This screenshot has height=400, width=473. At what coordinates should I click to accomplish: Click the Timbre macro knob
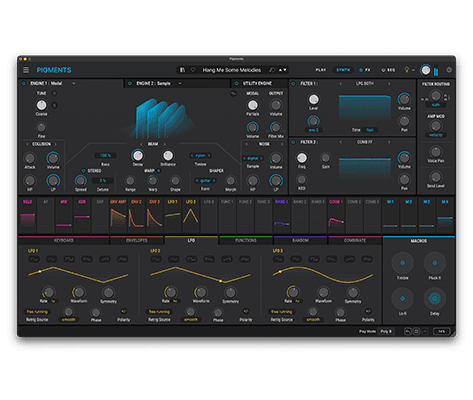point(402,263)
